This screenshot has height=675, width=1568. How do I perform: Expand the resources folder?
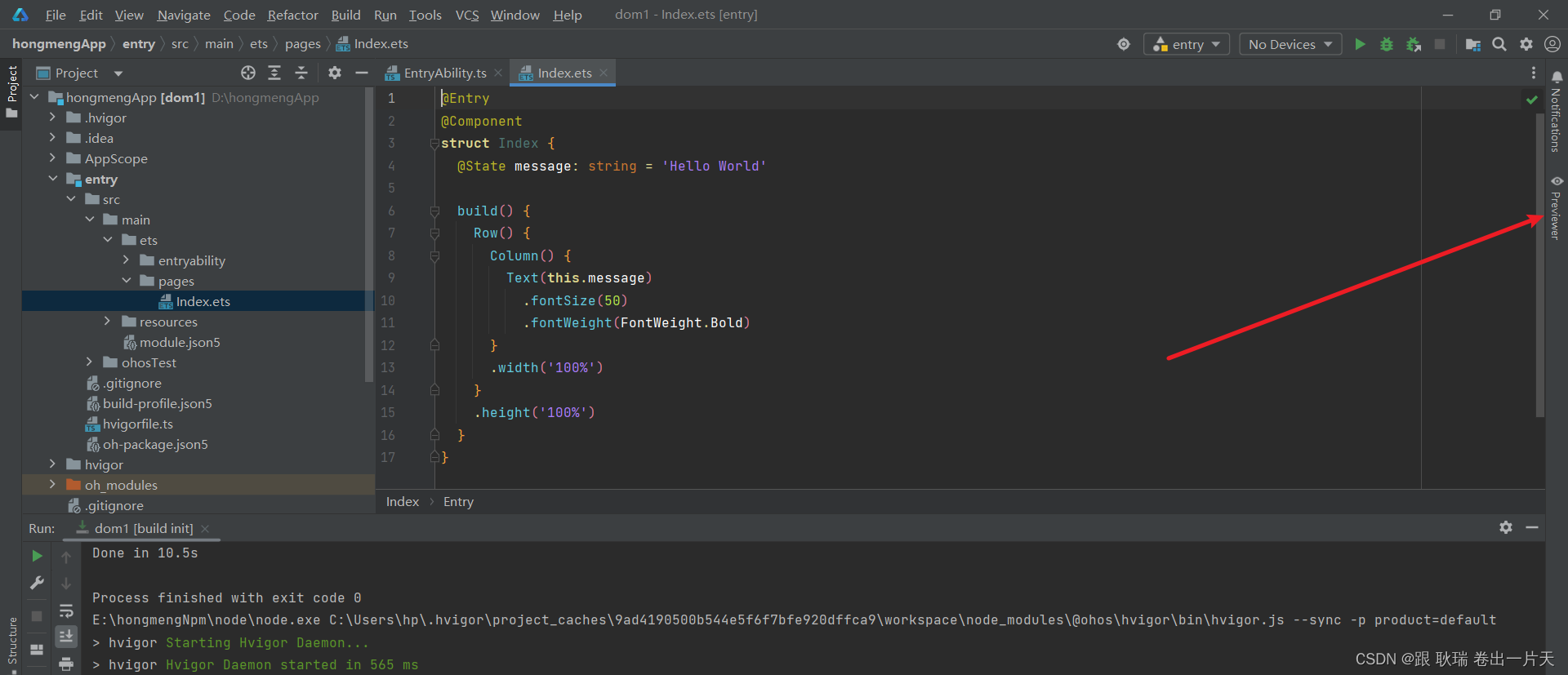[x=108, y=322]
